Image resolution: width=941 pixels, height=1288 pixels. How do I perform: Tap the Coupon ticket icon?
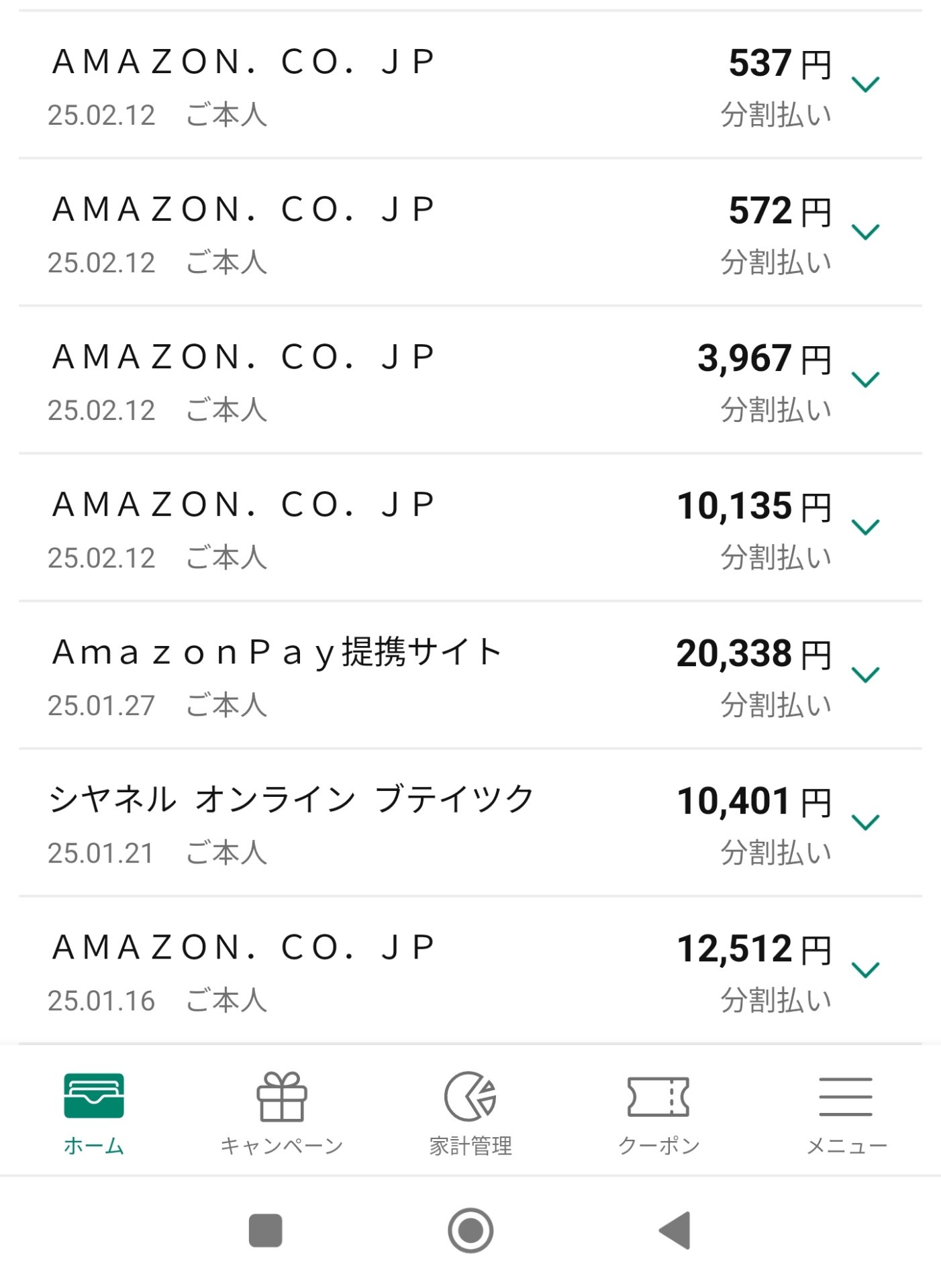(658, 1097)
